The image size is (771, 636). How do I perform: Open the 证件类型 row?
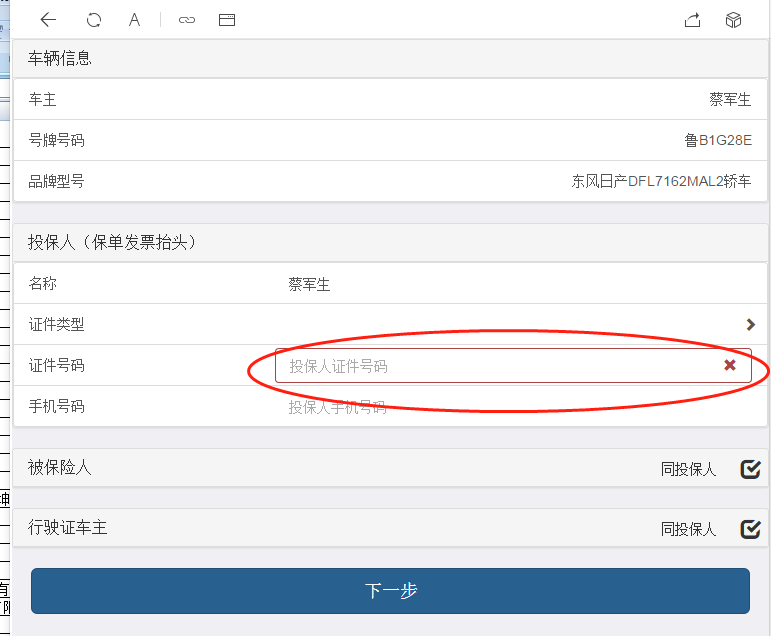pyautogui.click(x=390, y=324)
